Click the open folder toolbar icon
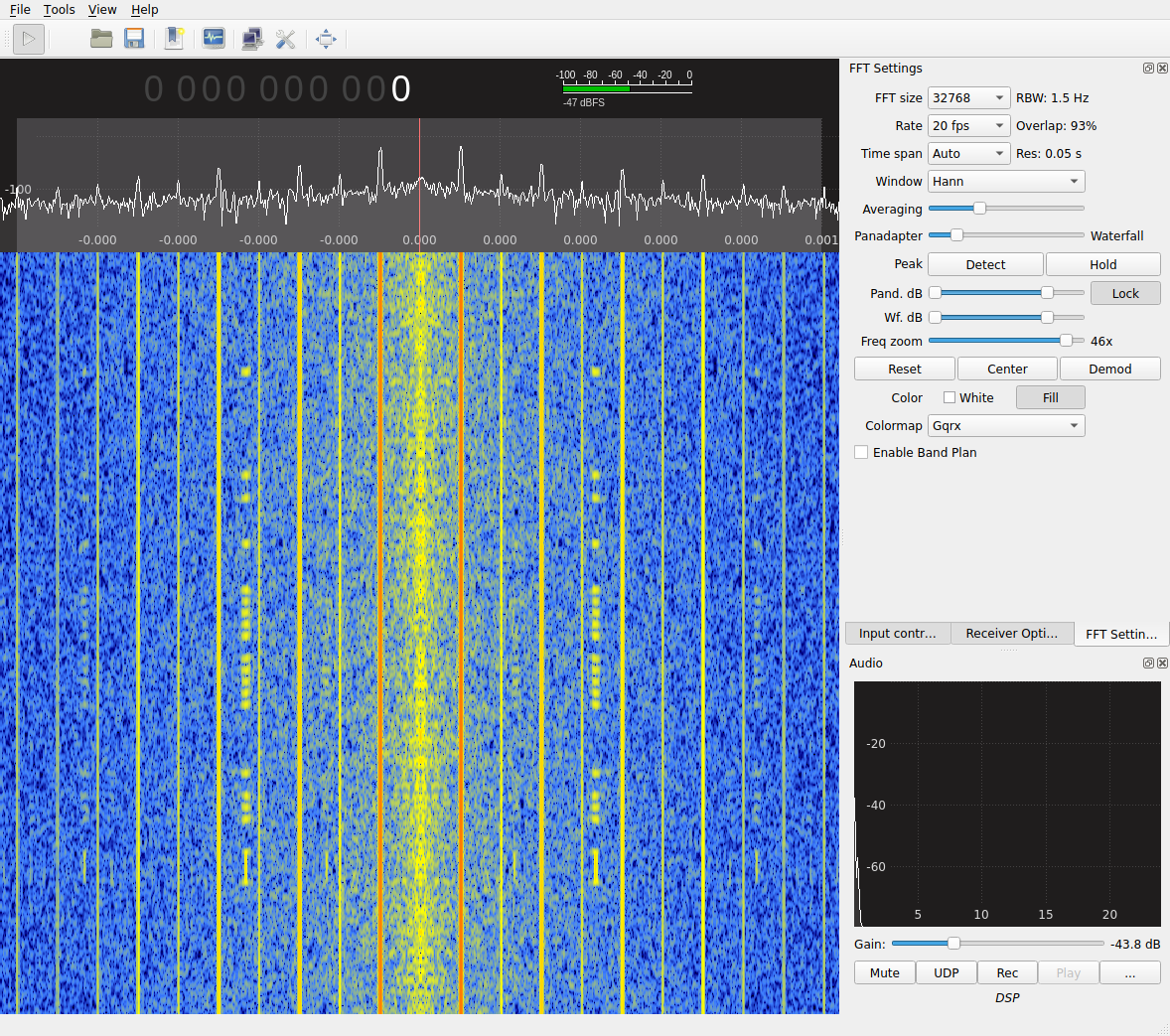The image size is (1170, 1036). (x=101, y=39)
